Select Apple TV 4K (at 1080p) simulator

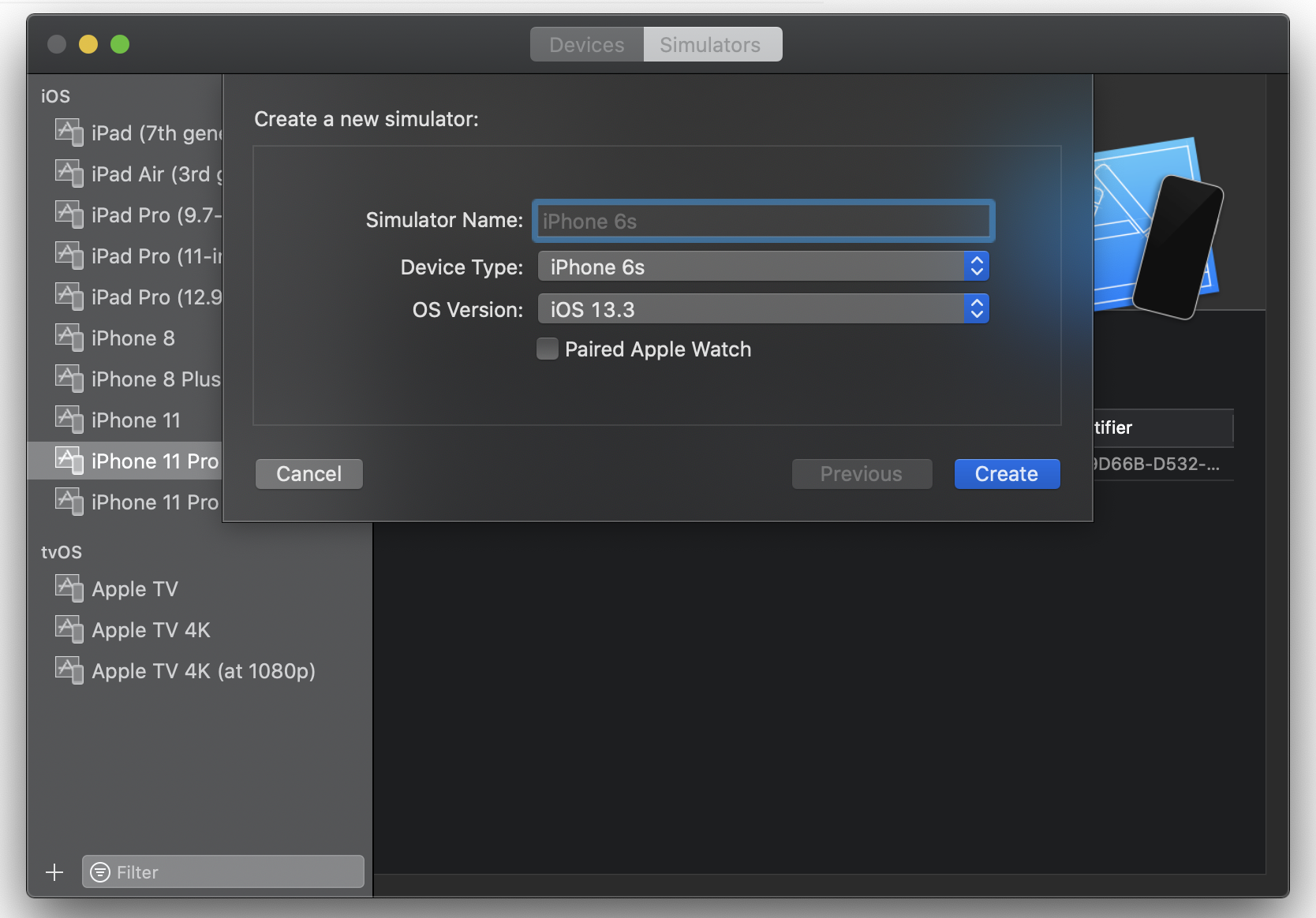[200, 670]
